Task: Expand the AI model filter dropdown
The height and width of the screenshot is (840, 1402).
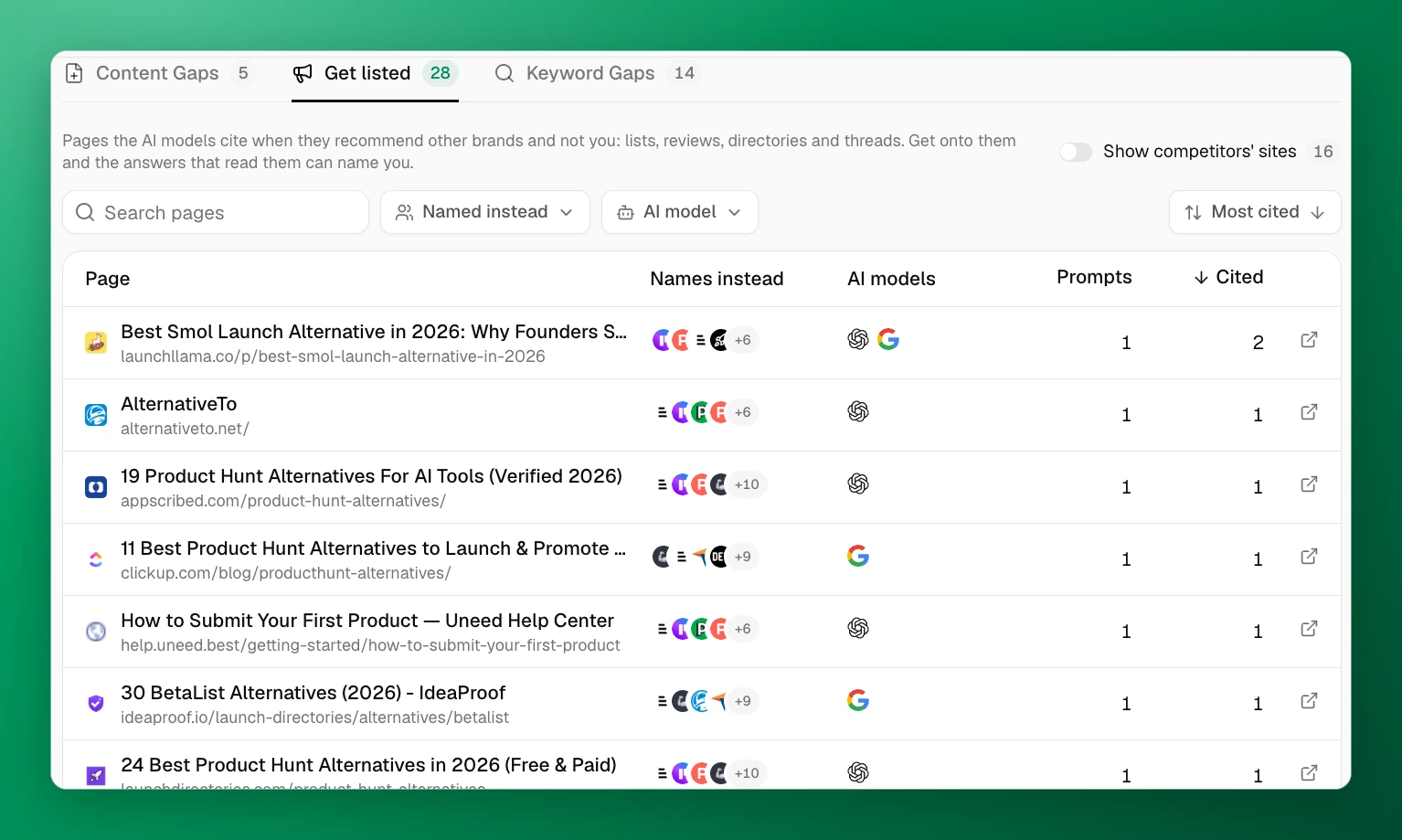Action: click(x=680, y=212)
